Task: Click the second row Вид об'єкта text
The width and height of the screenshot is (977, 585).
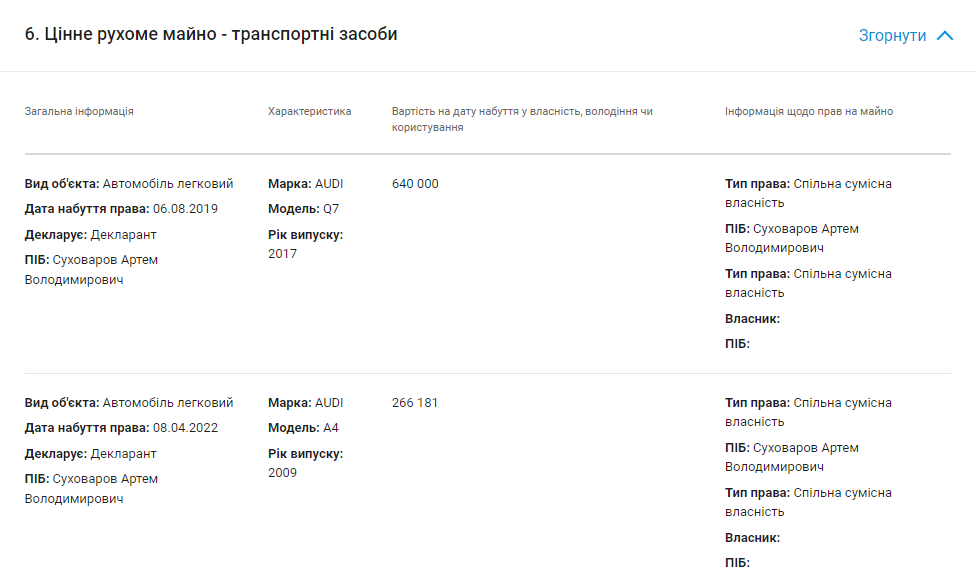Action: point(129,403)
